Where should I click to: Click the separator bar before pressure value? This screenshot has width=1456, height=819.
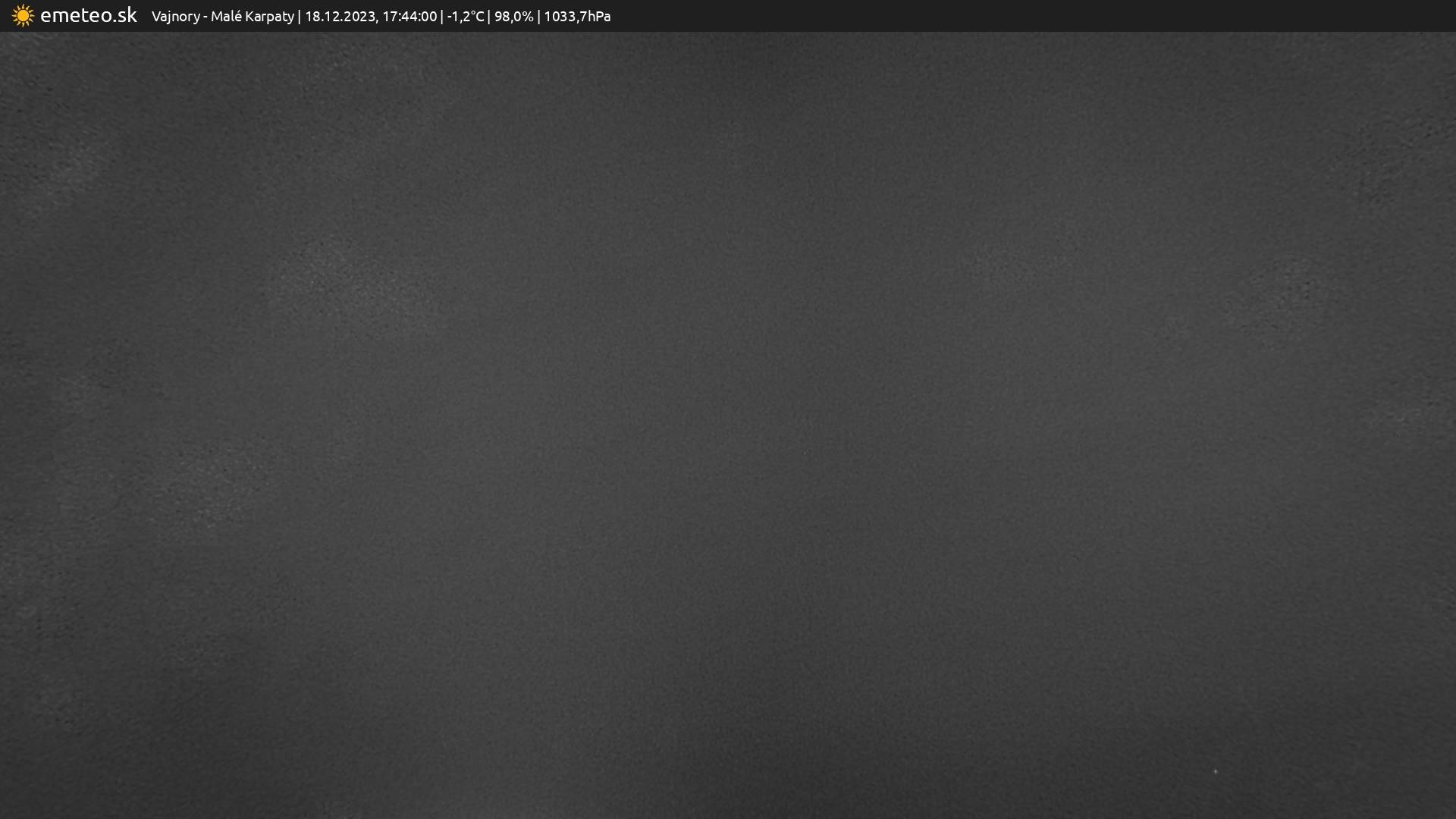(x=538, y=16)
